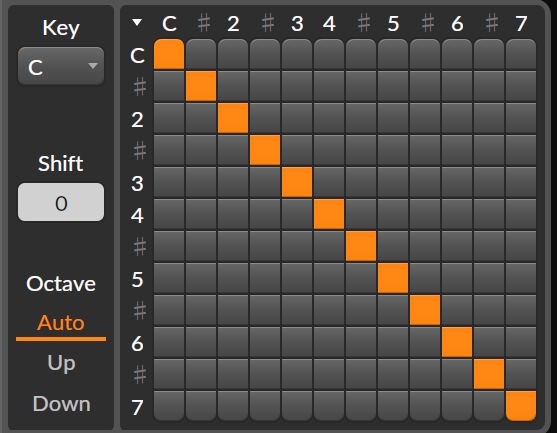Enable the cell at row 2, column 3
The image size is (557, 433).
297,118
